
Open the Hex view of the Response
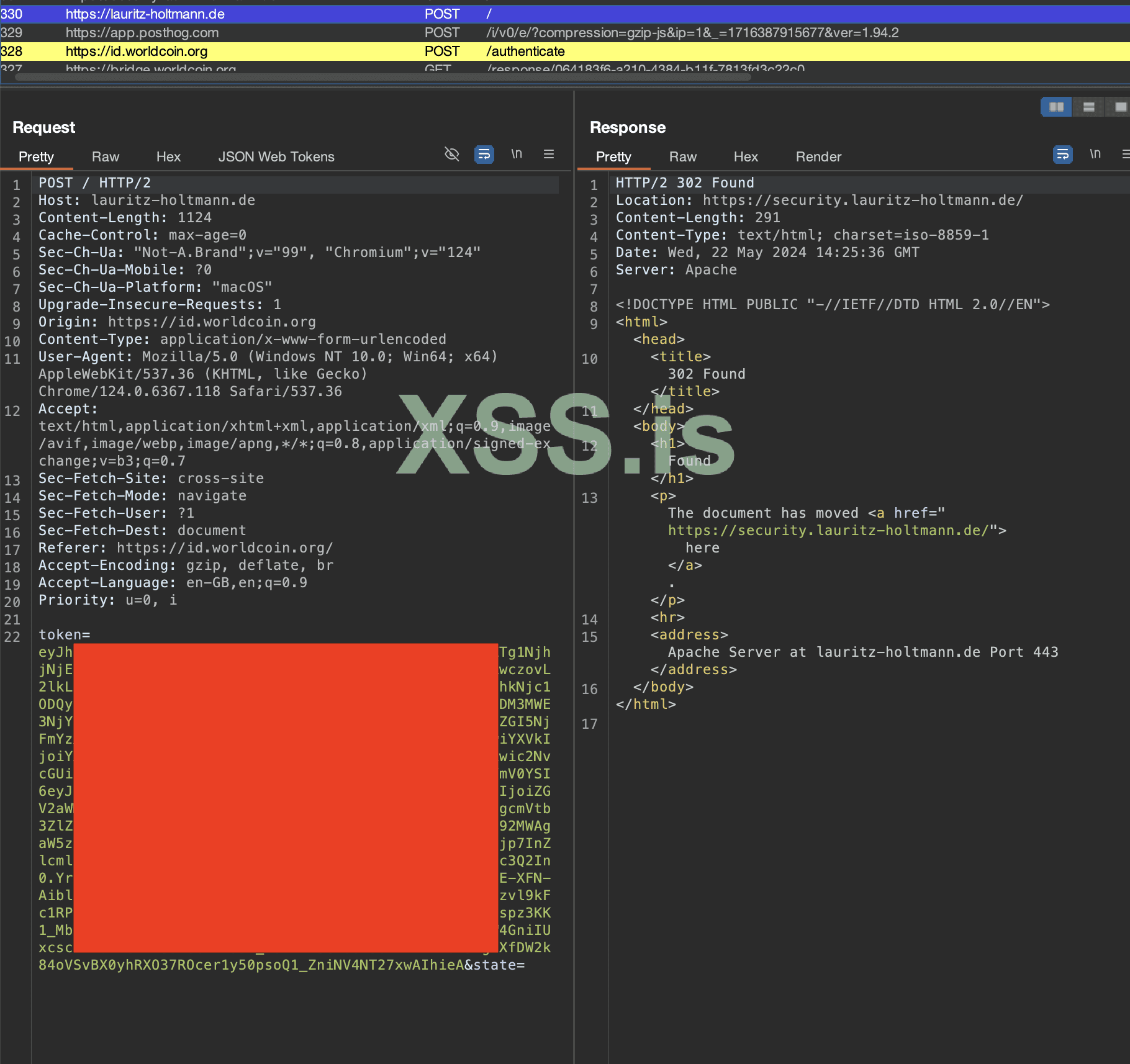point(745,156)
